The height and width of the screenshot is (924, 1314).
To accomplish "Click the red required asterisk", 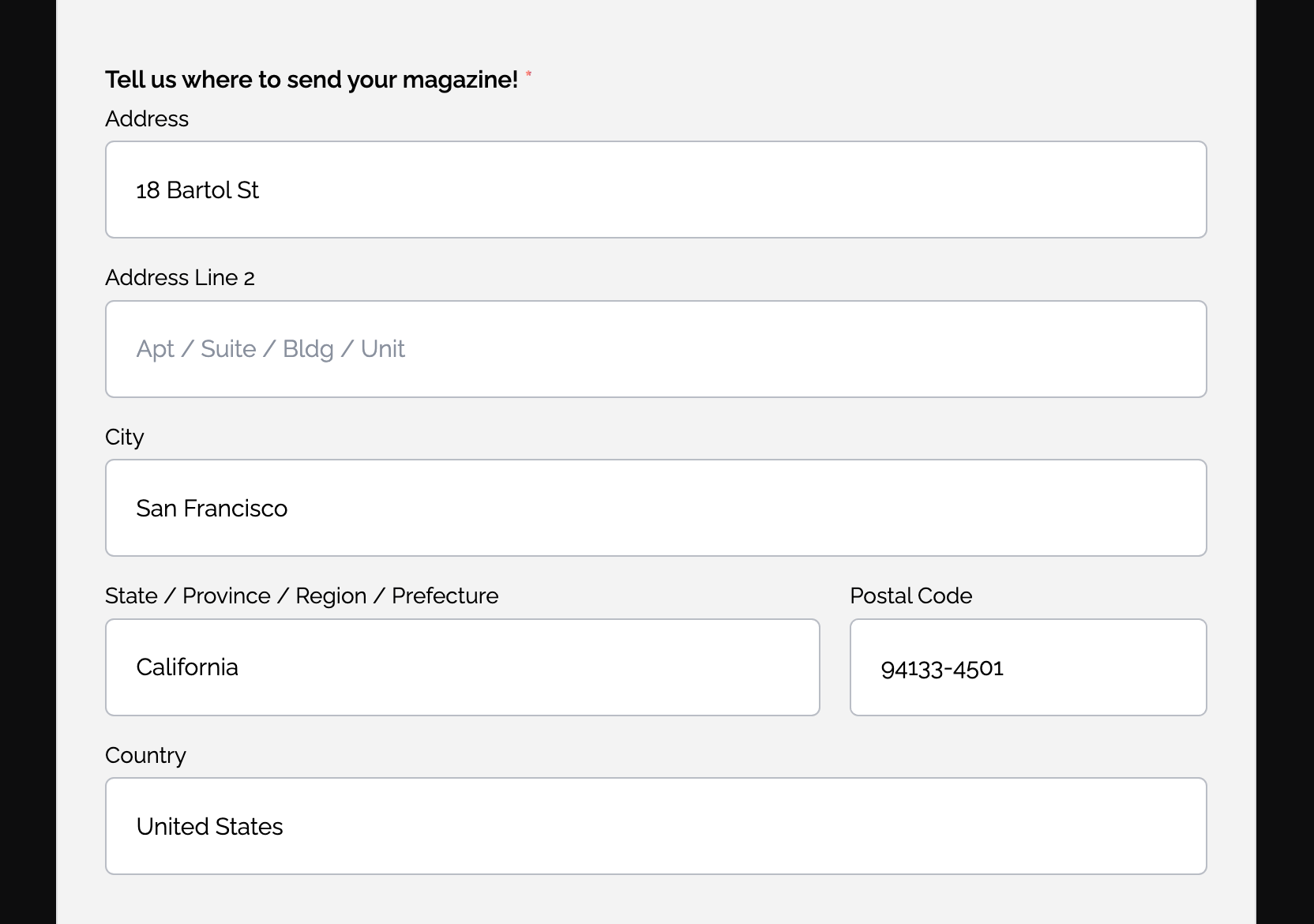I will [x=528, y=74].
